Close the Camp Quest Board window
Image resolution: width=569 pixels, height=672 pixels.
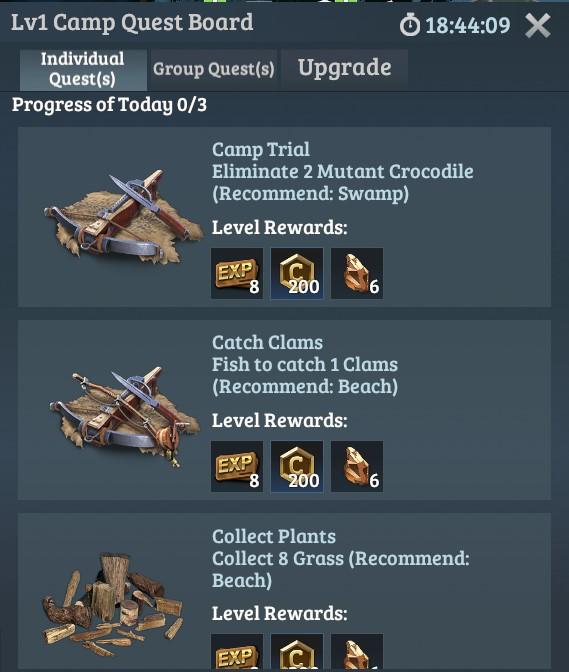click(x=538, y=26)
